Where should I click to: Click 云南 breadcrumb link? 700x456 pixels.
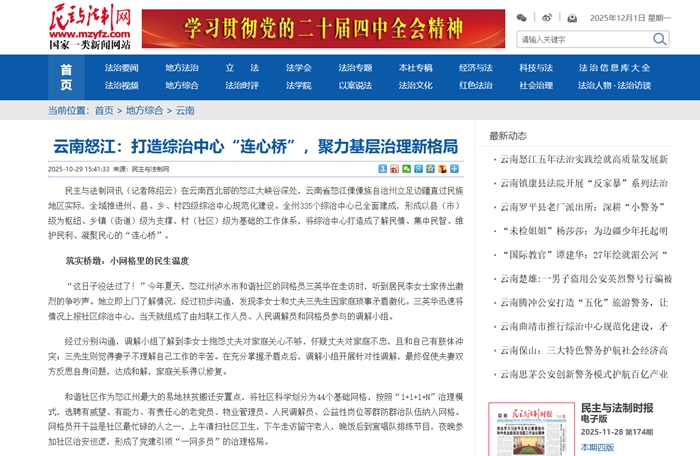[x=185, y=110]
